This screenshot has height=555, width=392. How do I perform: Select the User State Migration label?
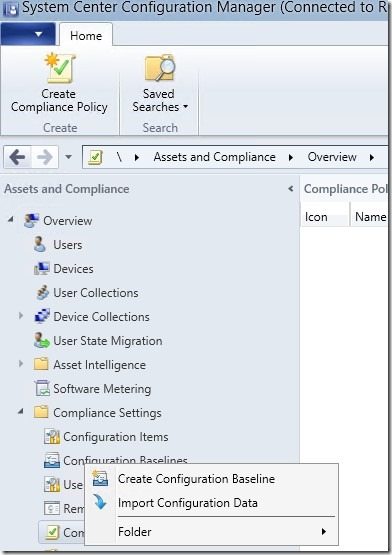point(108,341)
